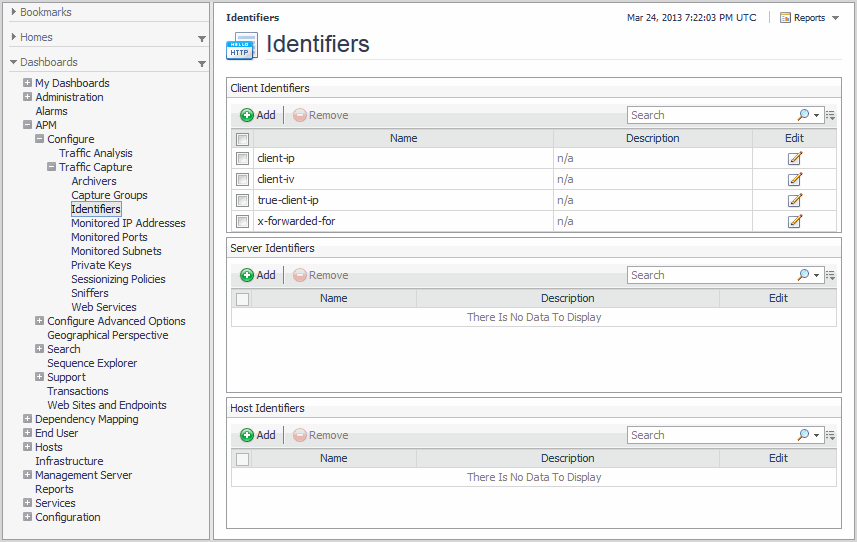Tick the checkbox beside client-iv
The width and height of the screenshot is (857, 542).
242,179
